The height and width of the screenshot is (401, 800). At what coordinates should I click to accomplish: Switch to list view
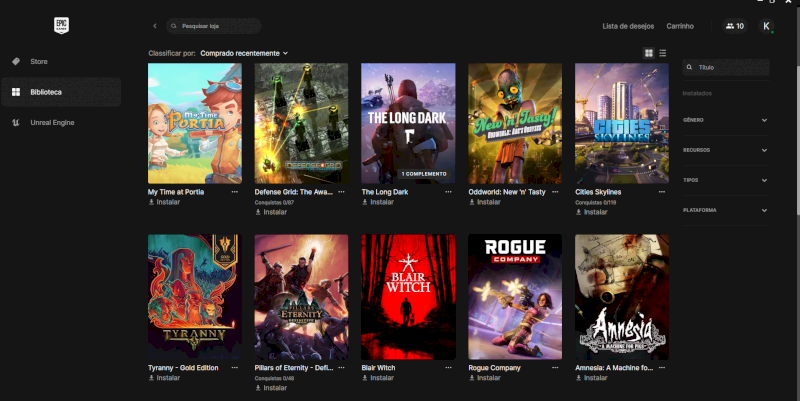663,53
